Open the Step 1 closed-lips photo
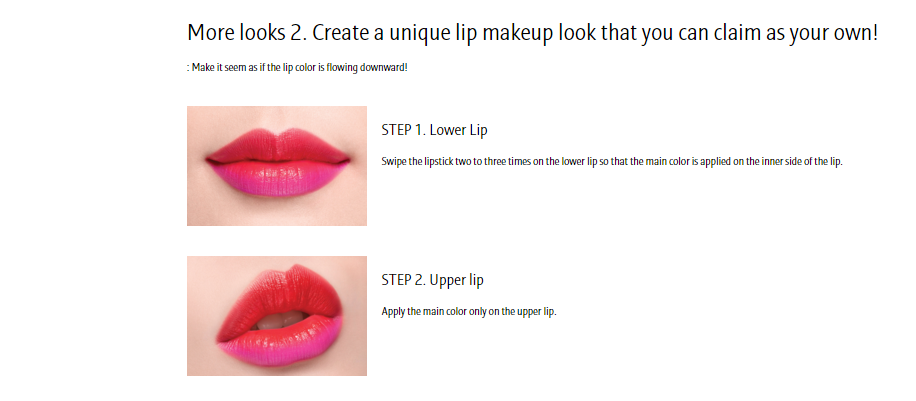The image size is (916, 401). pyautogui.click(x=277, y=166)
